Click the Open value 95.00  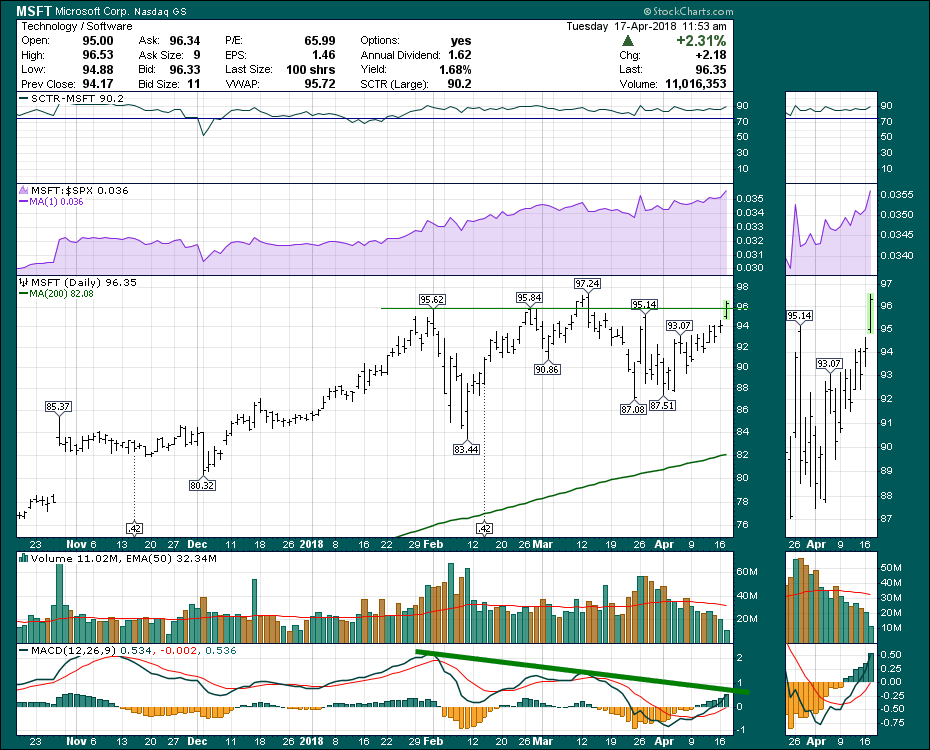coord(98,40)
